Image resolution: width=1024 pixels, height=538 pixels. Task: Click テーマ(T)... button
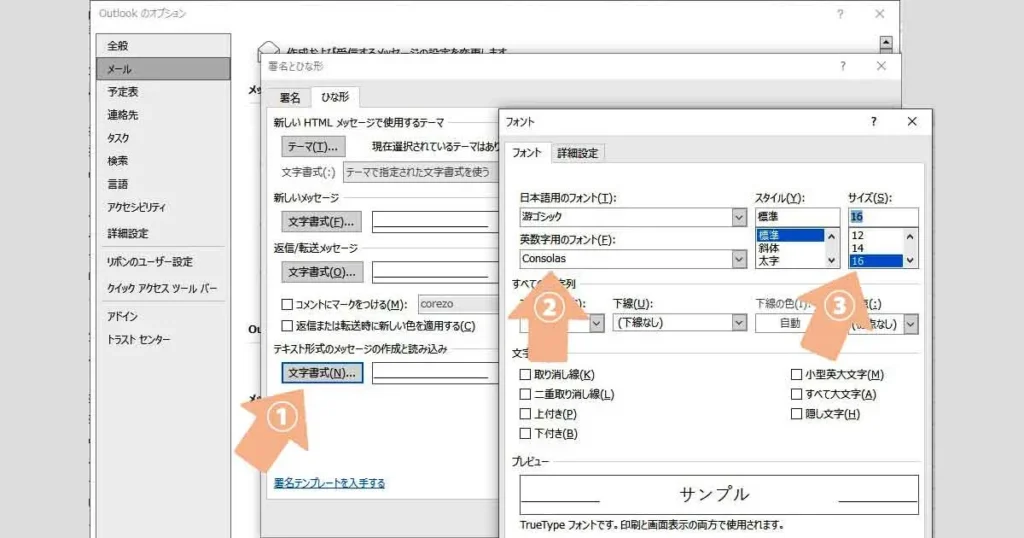click(x=313, y=147)
